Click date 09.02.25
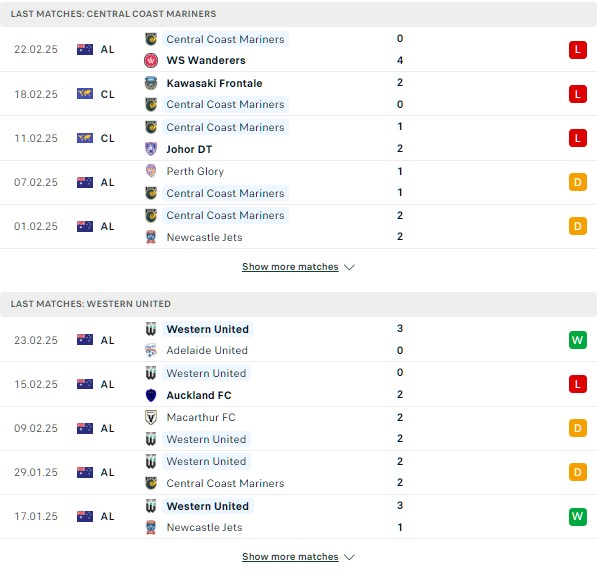 tap(36, 428)
